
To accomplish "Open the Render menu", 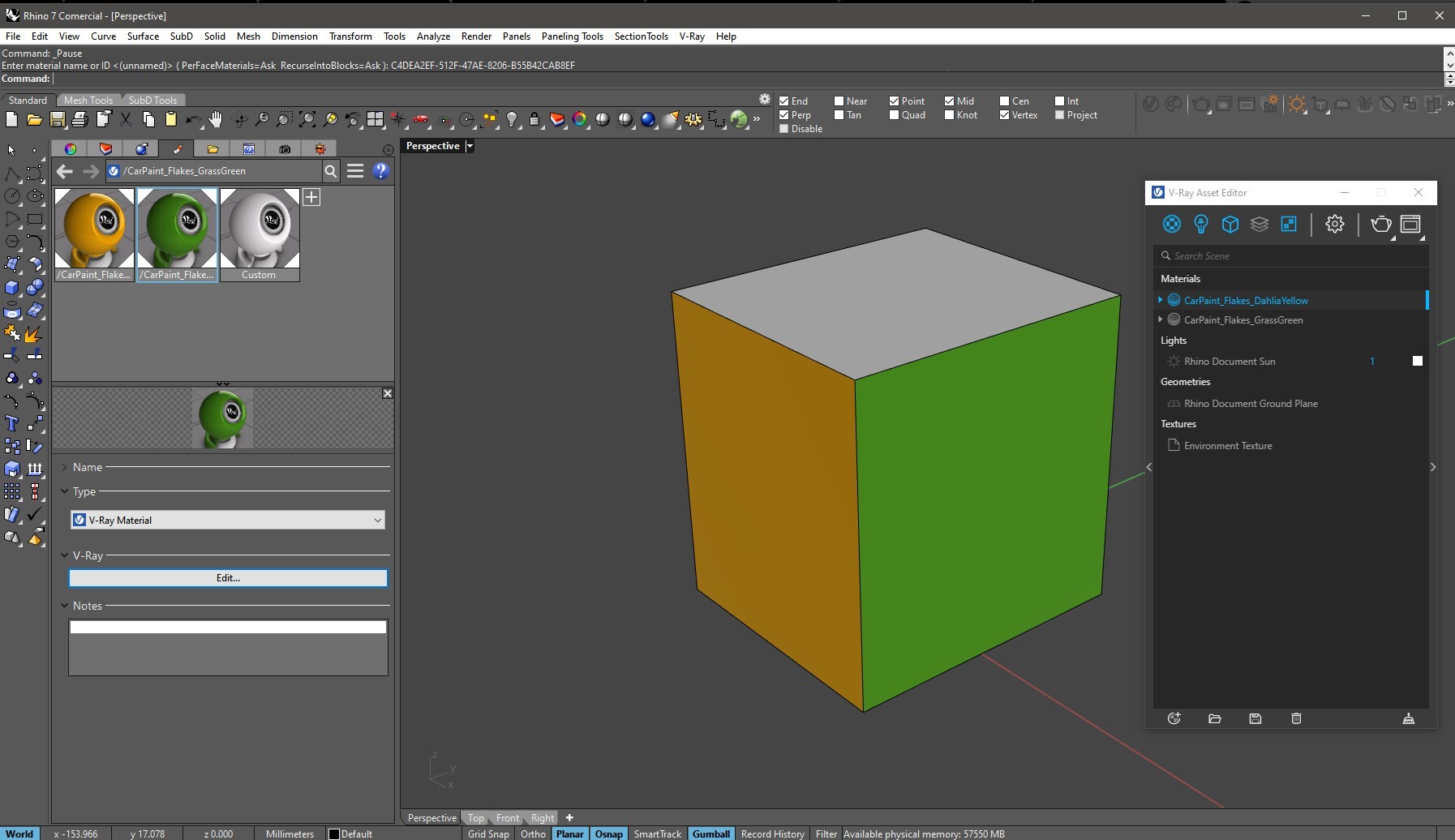I will coord(476,36).
